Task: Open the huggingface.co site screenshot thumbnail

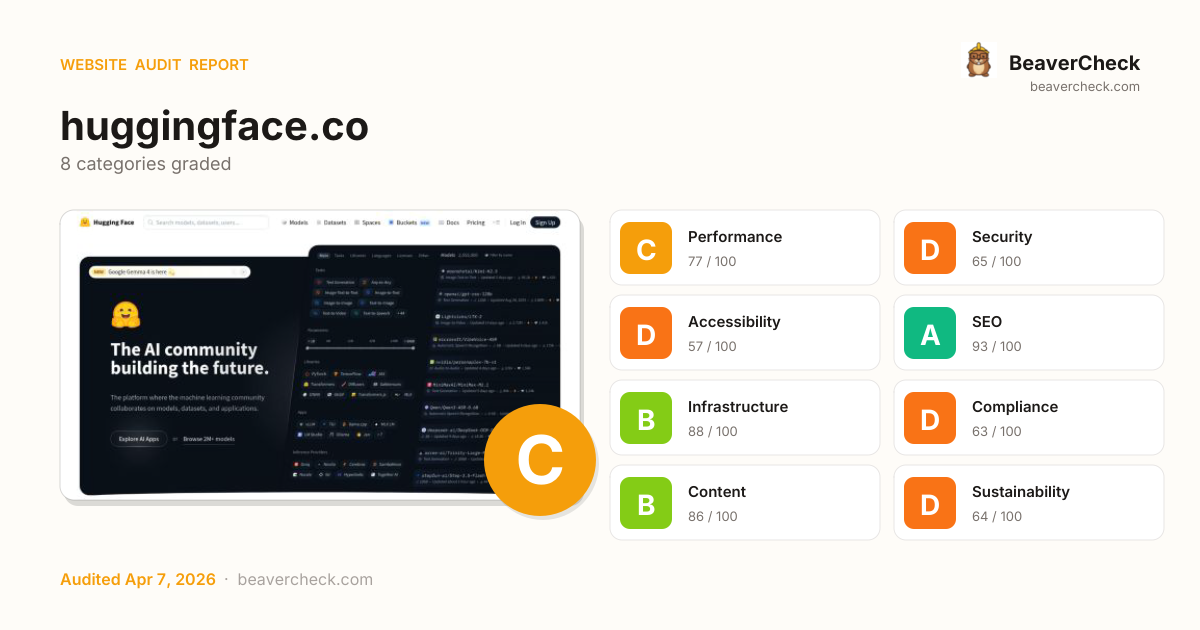Action: click(x=320, y=356)
